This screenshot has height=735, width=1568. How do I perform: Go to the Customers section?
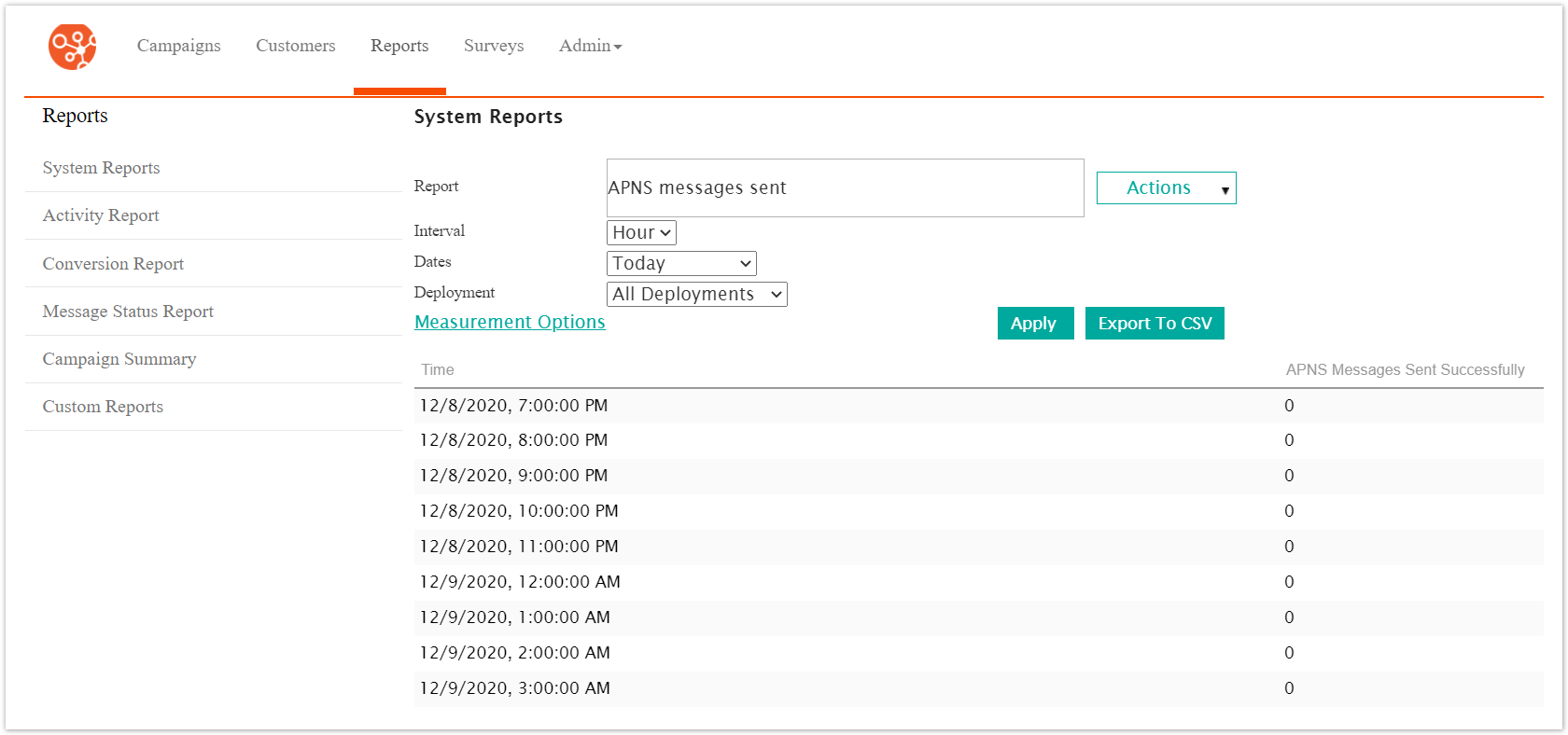point(295,46)
